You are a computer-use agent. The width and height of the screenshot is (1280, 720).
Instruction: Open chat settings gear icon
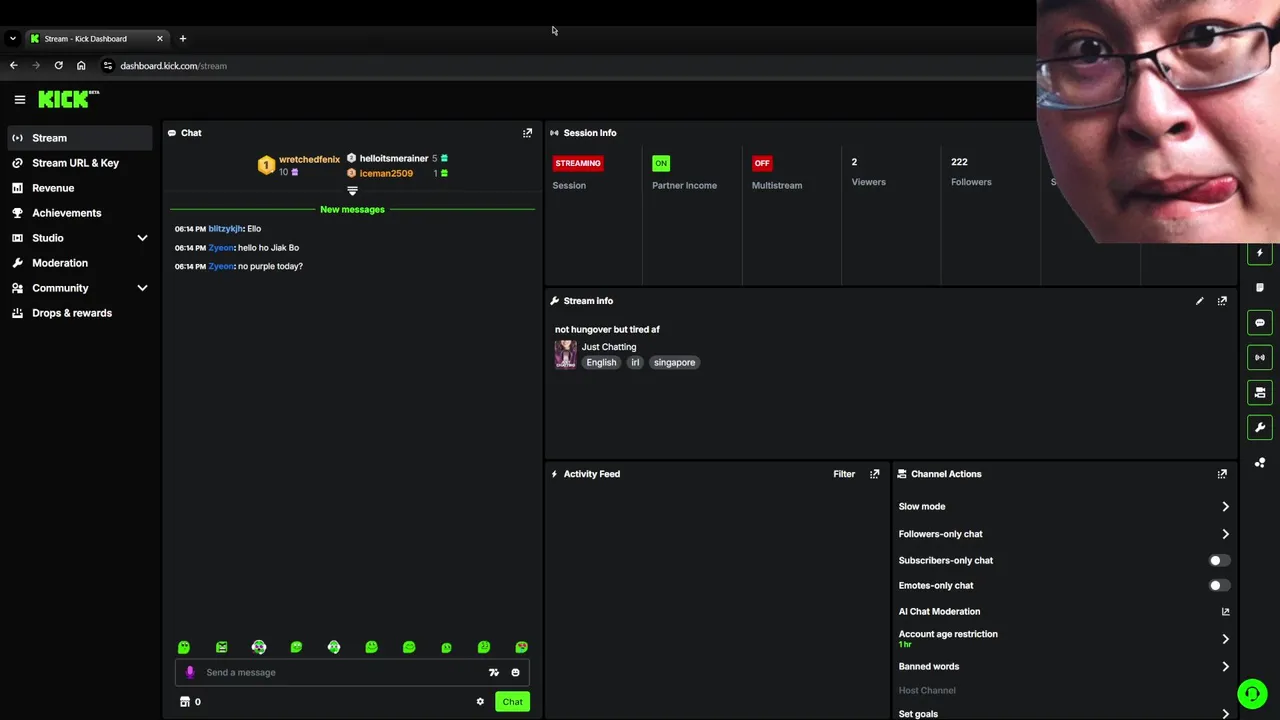click(480, 702)
